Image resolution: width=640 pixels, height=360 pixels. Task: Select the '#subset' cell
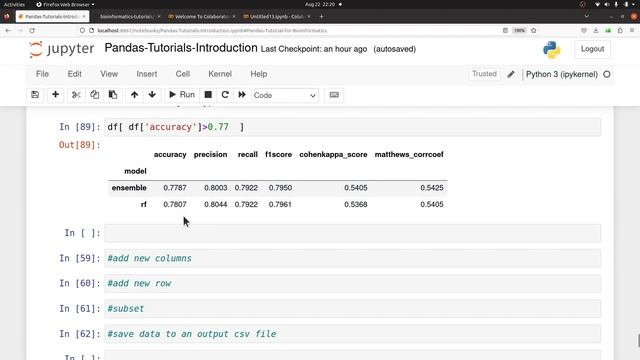352,309
